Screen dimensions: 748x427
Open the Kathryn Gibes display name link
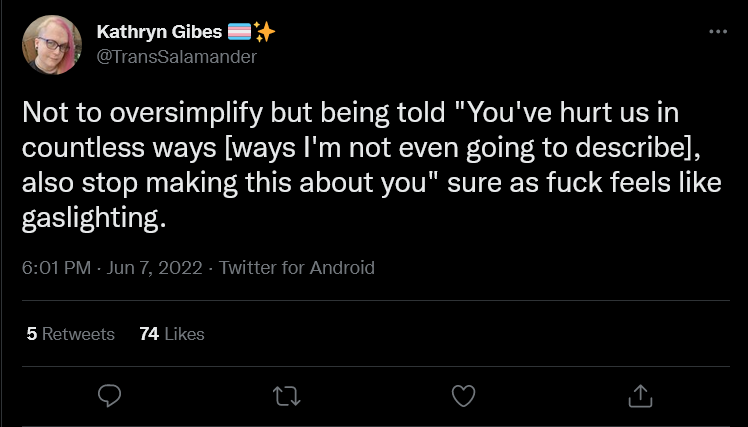[x=159, y=32]
